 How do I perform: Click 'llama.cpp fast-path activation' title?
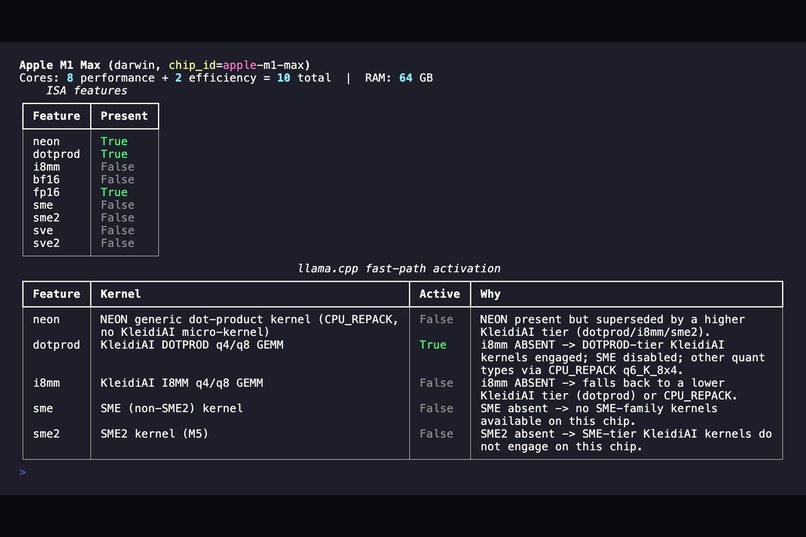coord(399,269)
